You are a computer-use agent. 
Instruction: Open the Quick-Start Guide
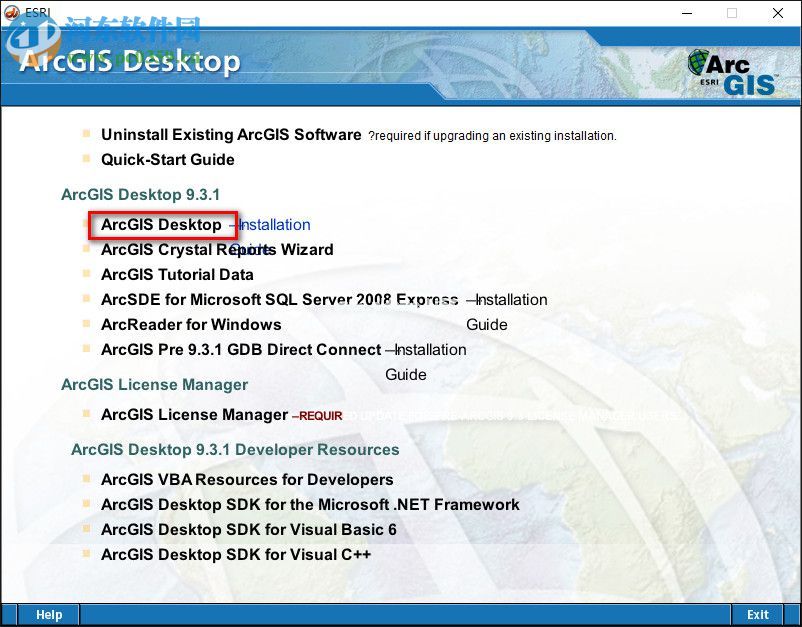click(x=167, y=160)
